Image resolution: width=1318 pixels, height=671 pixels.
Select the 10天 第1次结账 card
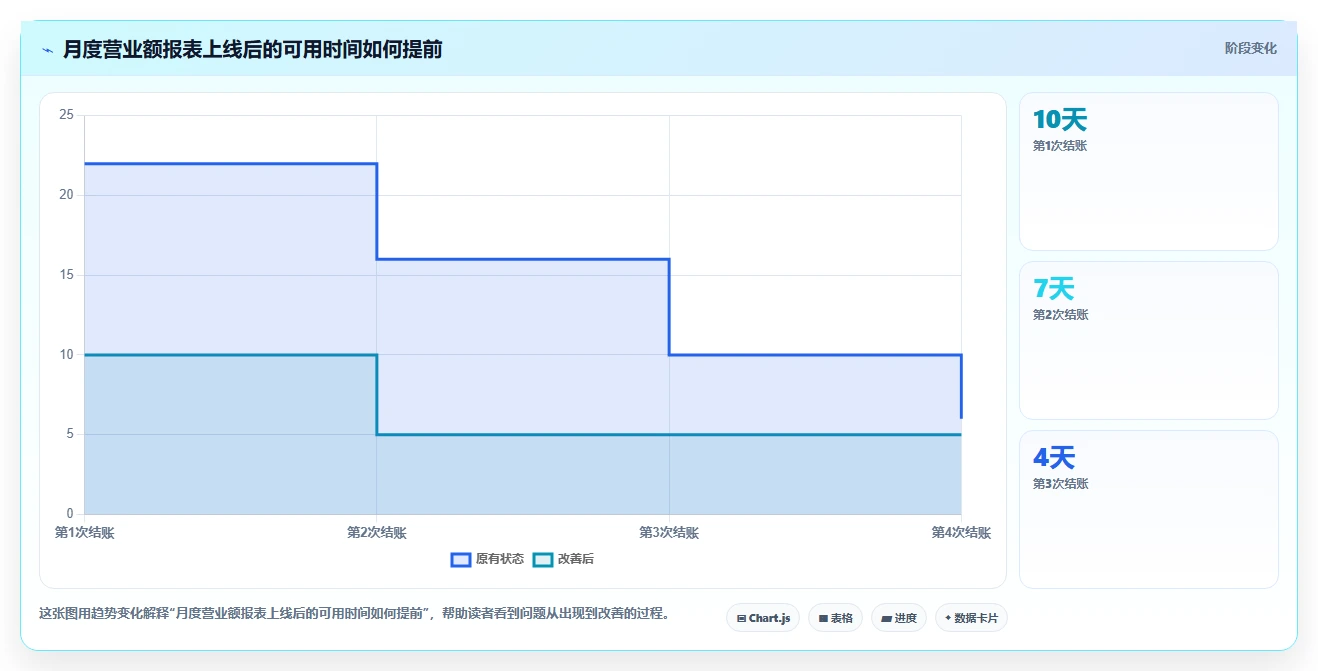pos(1148,171)
